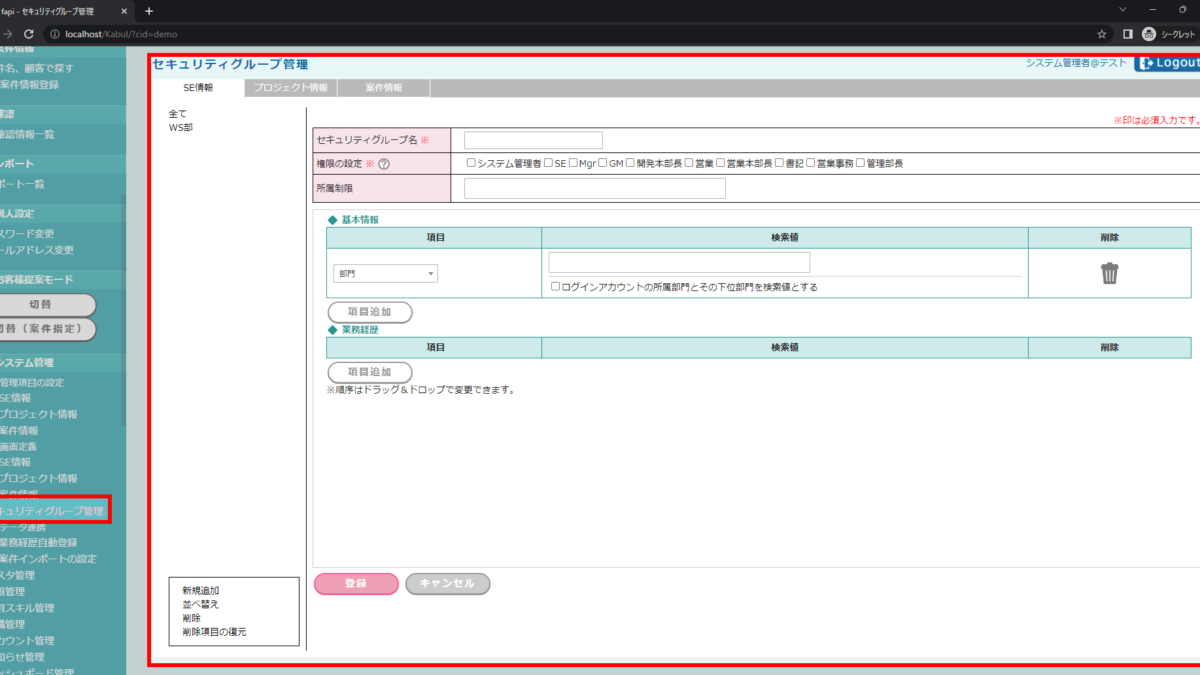Image resolution: width=1200 pixels, height=675 pixels.
Task: Reload the page with the browser refresh icon
Action: (29, 34)
